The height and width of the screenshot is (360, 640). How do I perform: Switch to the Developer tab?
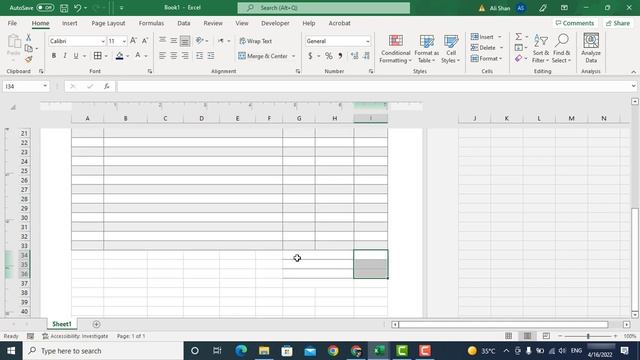tap(275, 23)
